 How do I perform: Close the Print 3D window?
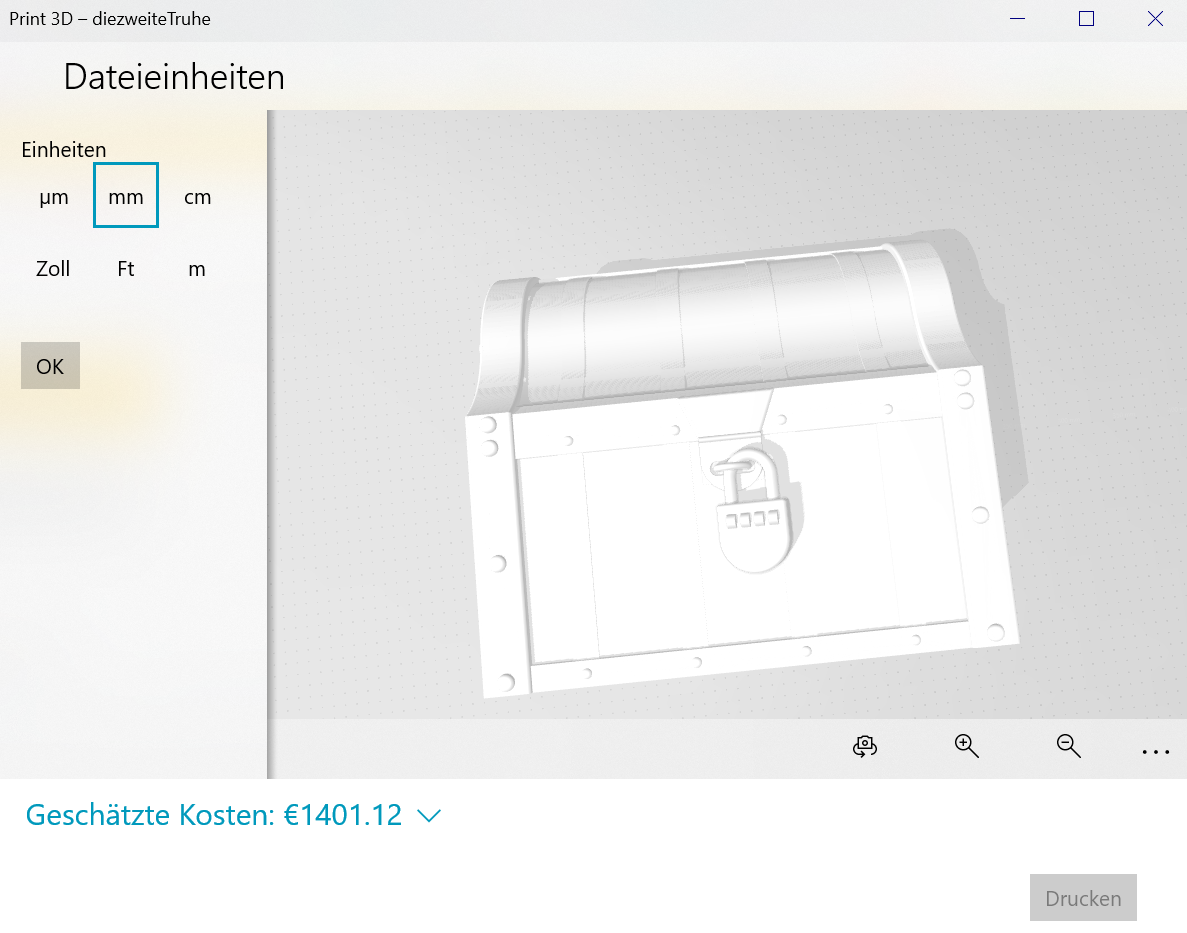tap(1155, 19)
